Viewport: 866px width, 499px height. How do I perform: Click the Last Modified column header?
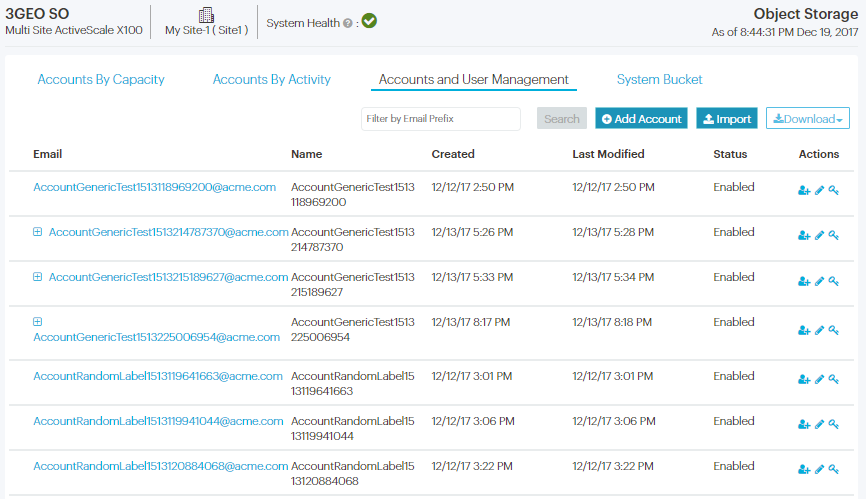pos(608,154)
